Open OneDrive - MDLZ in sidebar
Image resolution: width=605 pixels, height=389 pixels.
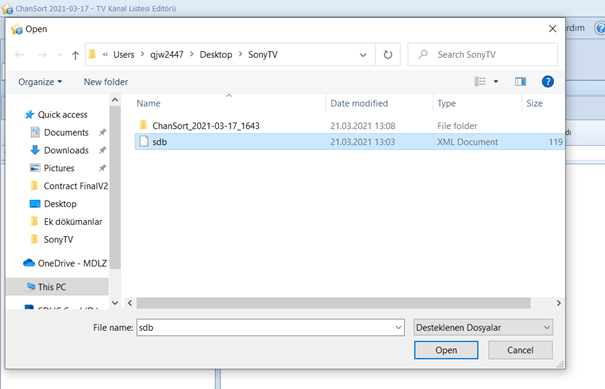[72, 263]
